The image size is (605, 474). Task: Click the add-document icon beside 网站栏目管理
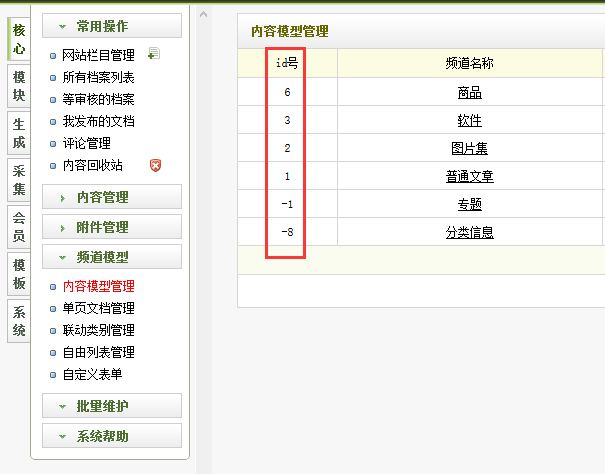[154, 55]
